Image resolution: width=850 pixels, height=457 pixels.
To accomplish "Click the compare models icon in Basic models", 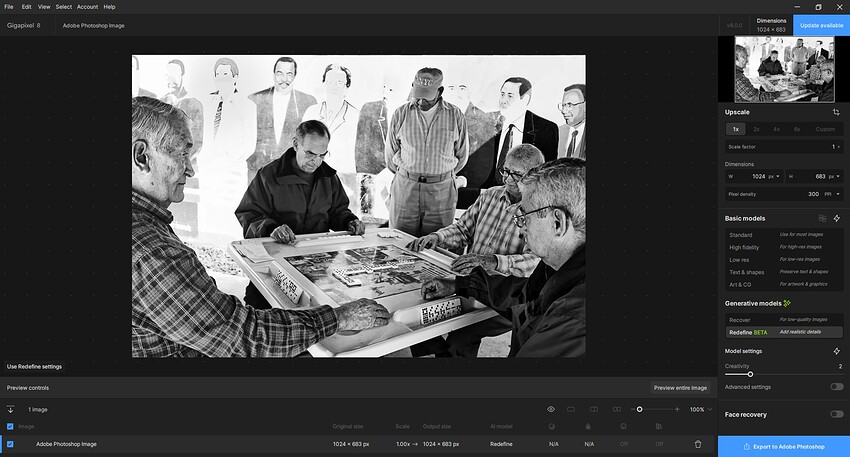I will pyautogui.click(x=822, y=218).
